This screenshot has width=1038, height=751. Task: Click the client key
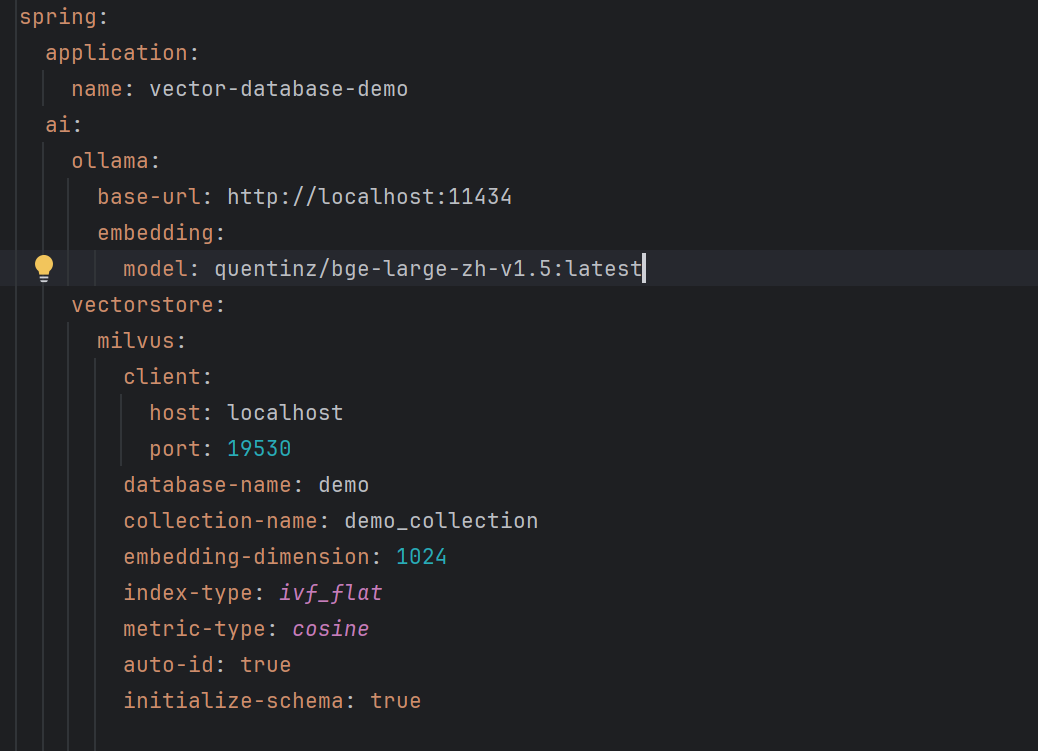(162, 377)
